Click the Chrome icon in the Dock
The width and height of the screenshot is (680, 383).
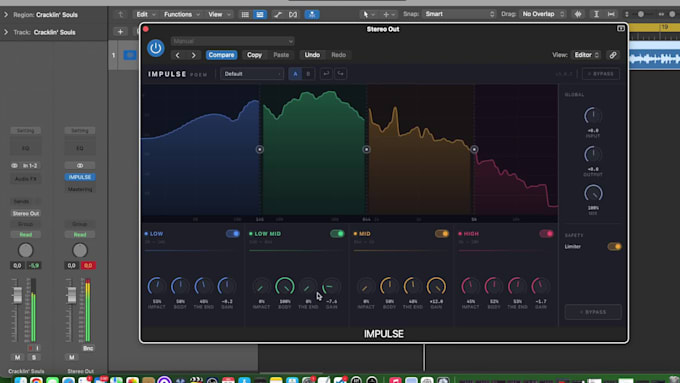point(36,380)
